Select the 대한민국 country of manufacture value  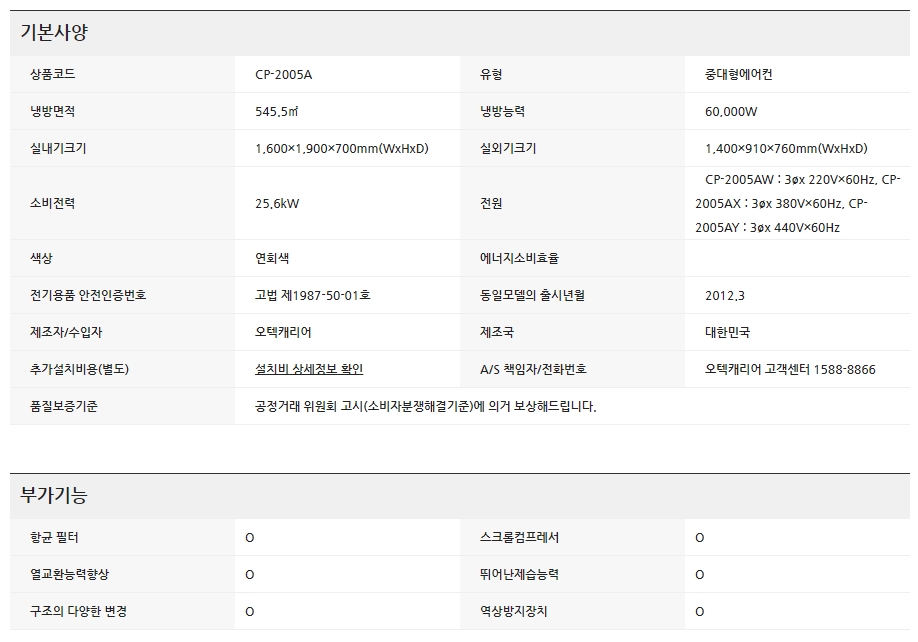coord(727,332)
